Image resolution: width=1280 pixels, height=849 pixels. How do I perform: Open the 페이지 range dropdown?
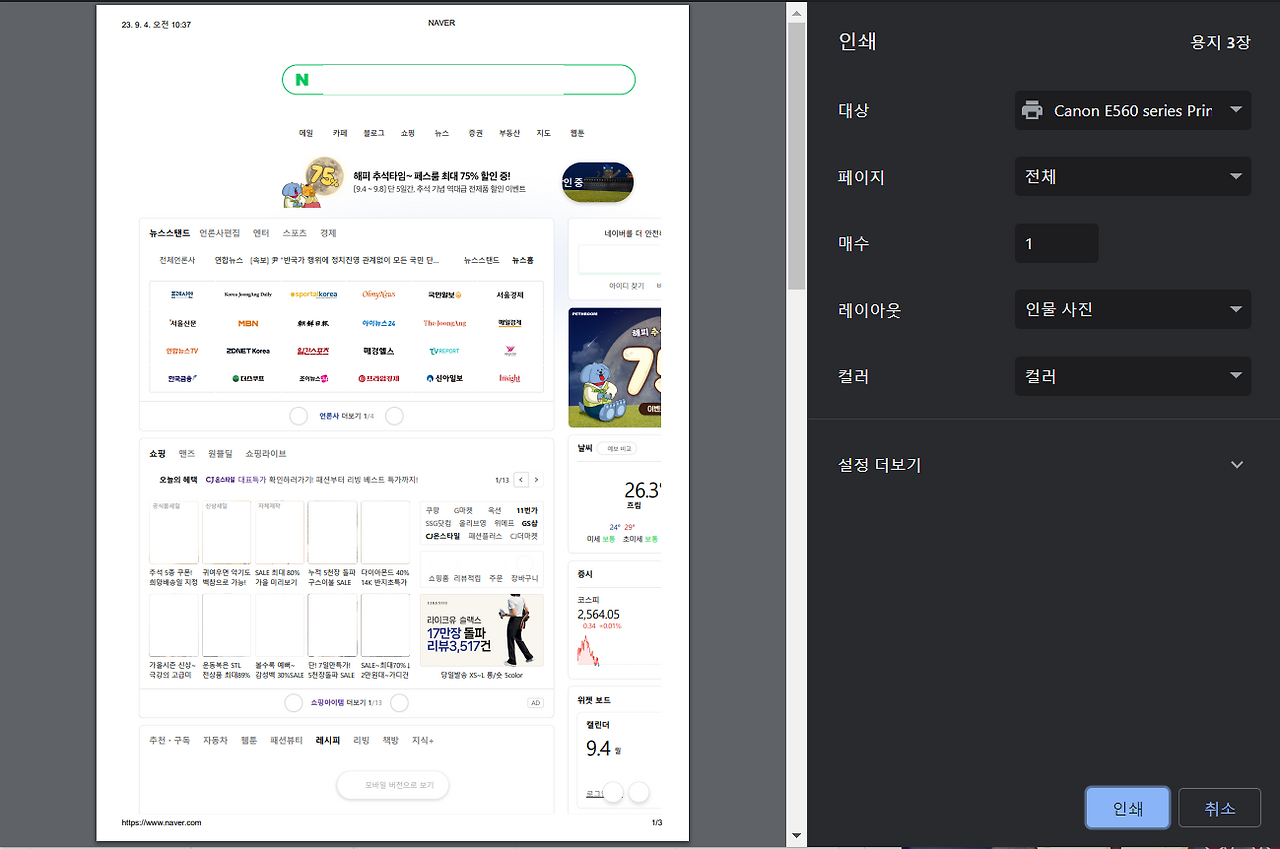click(1132, 176)
